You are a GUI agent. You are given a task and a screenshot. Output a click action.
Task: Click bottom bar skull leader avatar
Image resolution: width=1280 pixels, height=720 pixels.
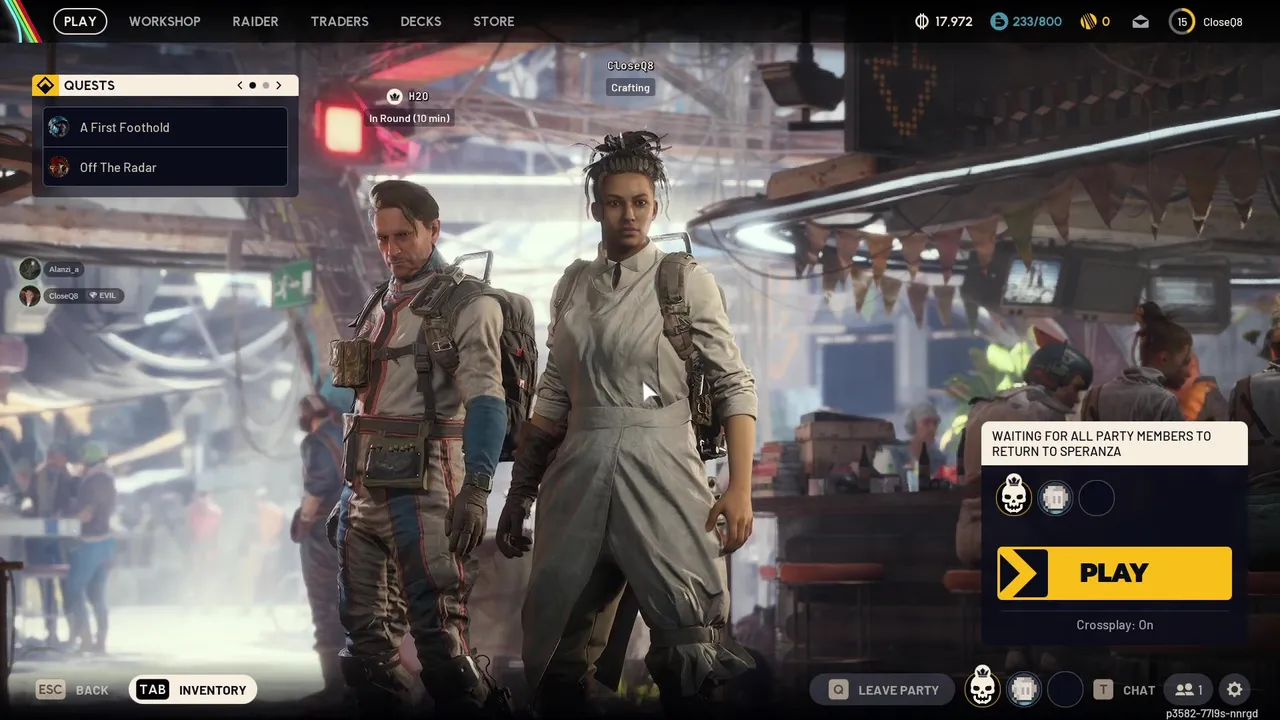982,687
